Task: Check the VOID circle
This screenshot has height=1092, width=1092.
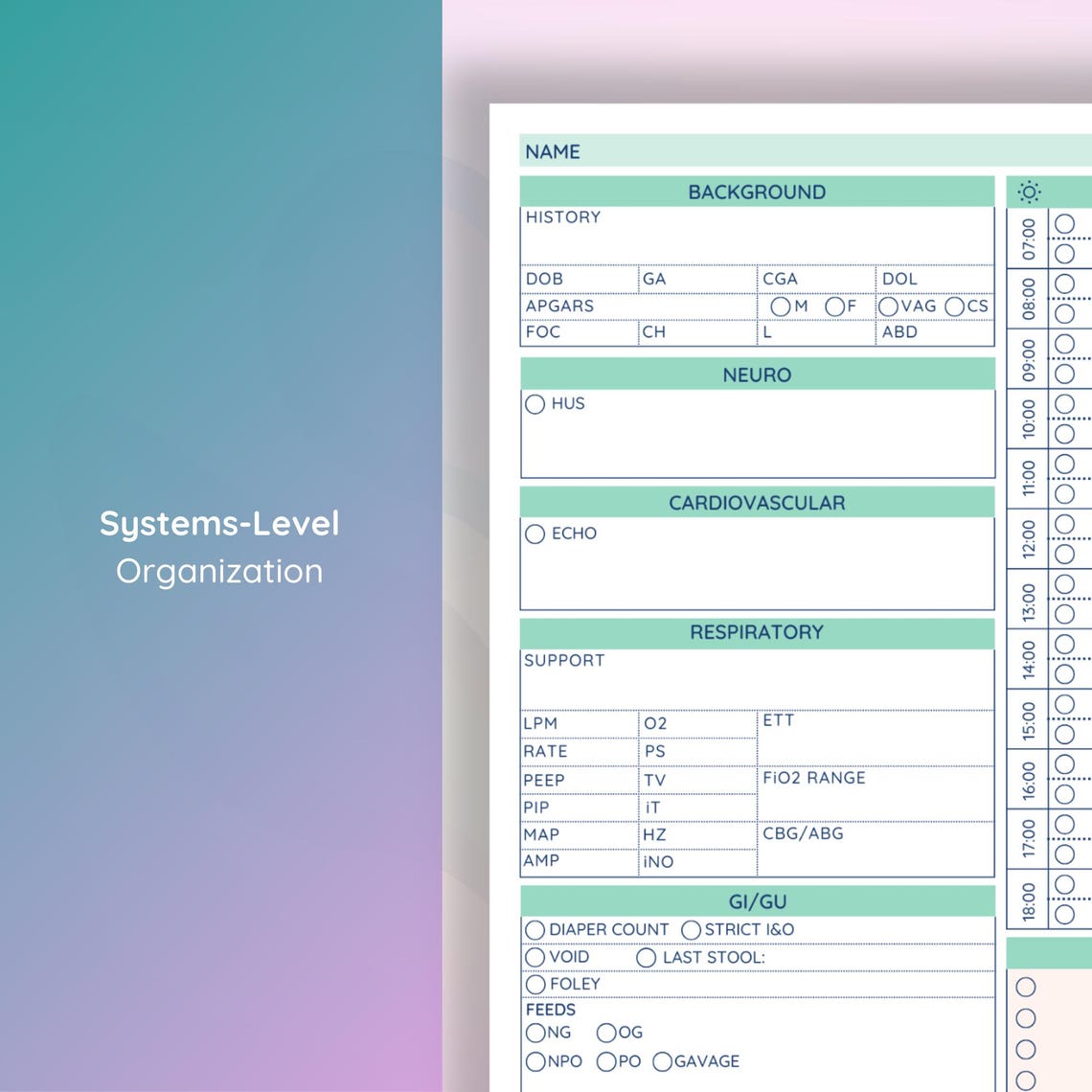Action: coord(536,956)
